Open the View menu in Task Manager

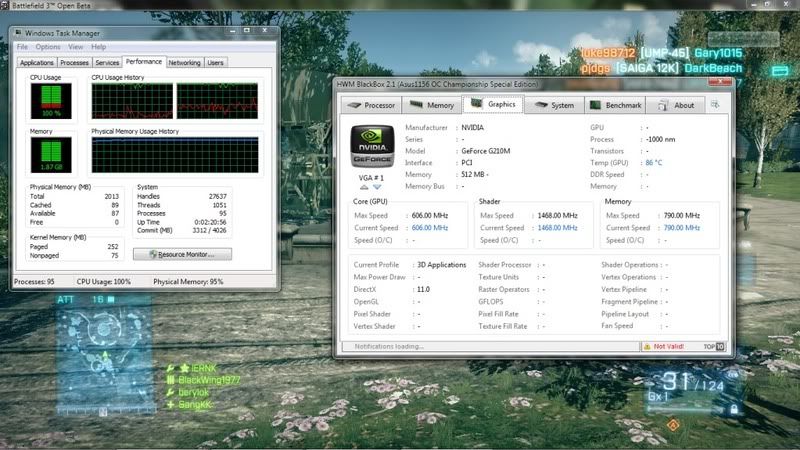(x=76, y=47)
